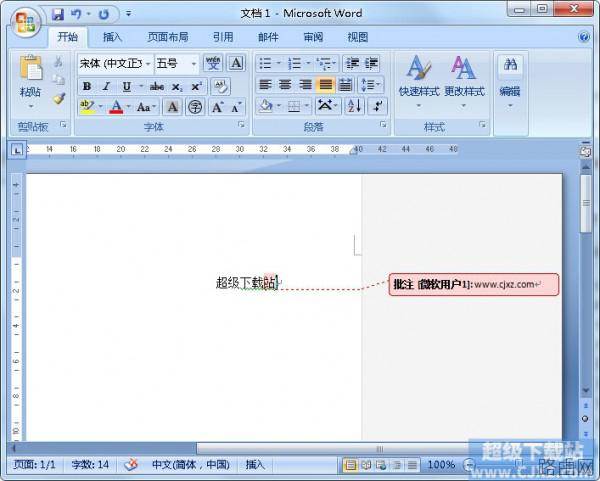This screenshot has width=600, height=481.
Task: Toggle underline formatting
Action: pos(127,87)
